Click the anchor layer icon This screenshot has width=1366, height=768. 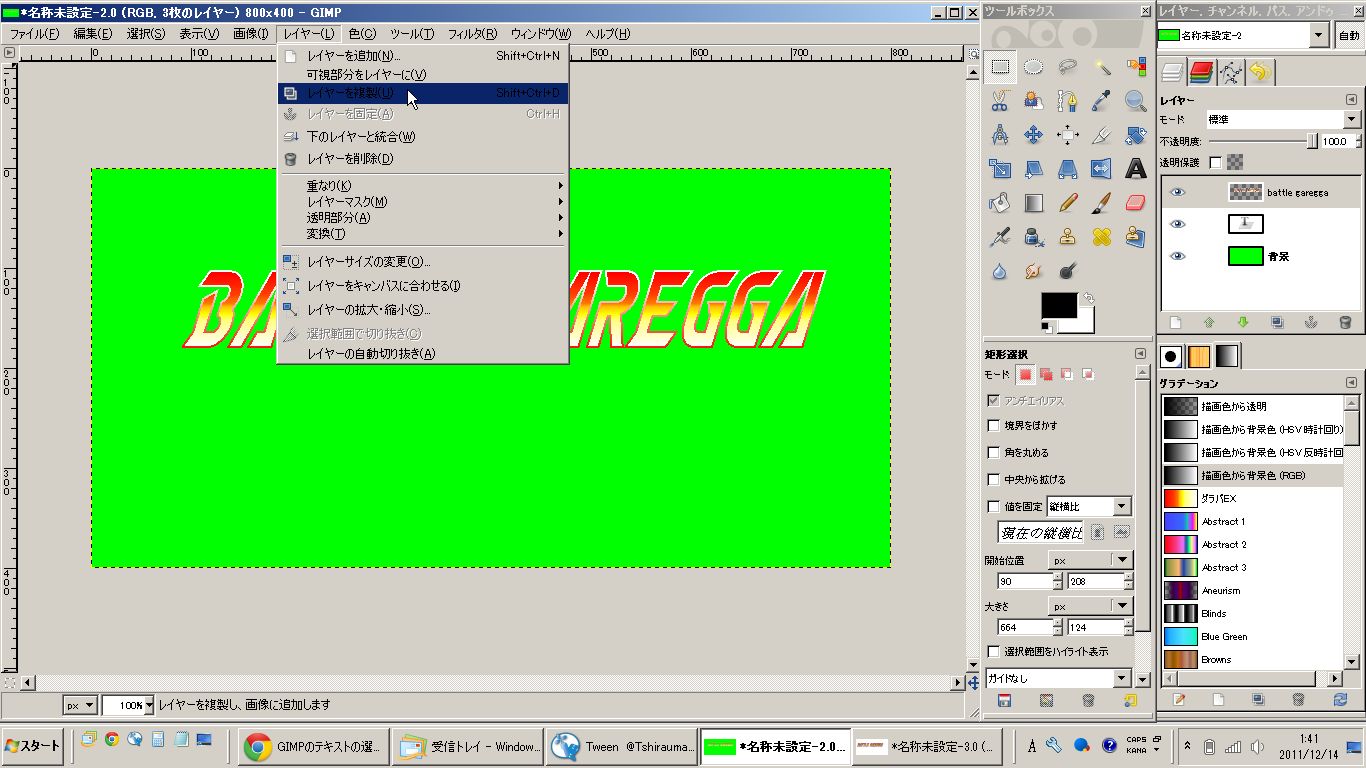[x=1311, y=322]
